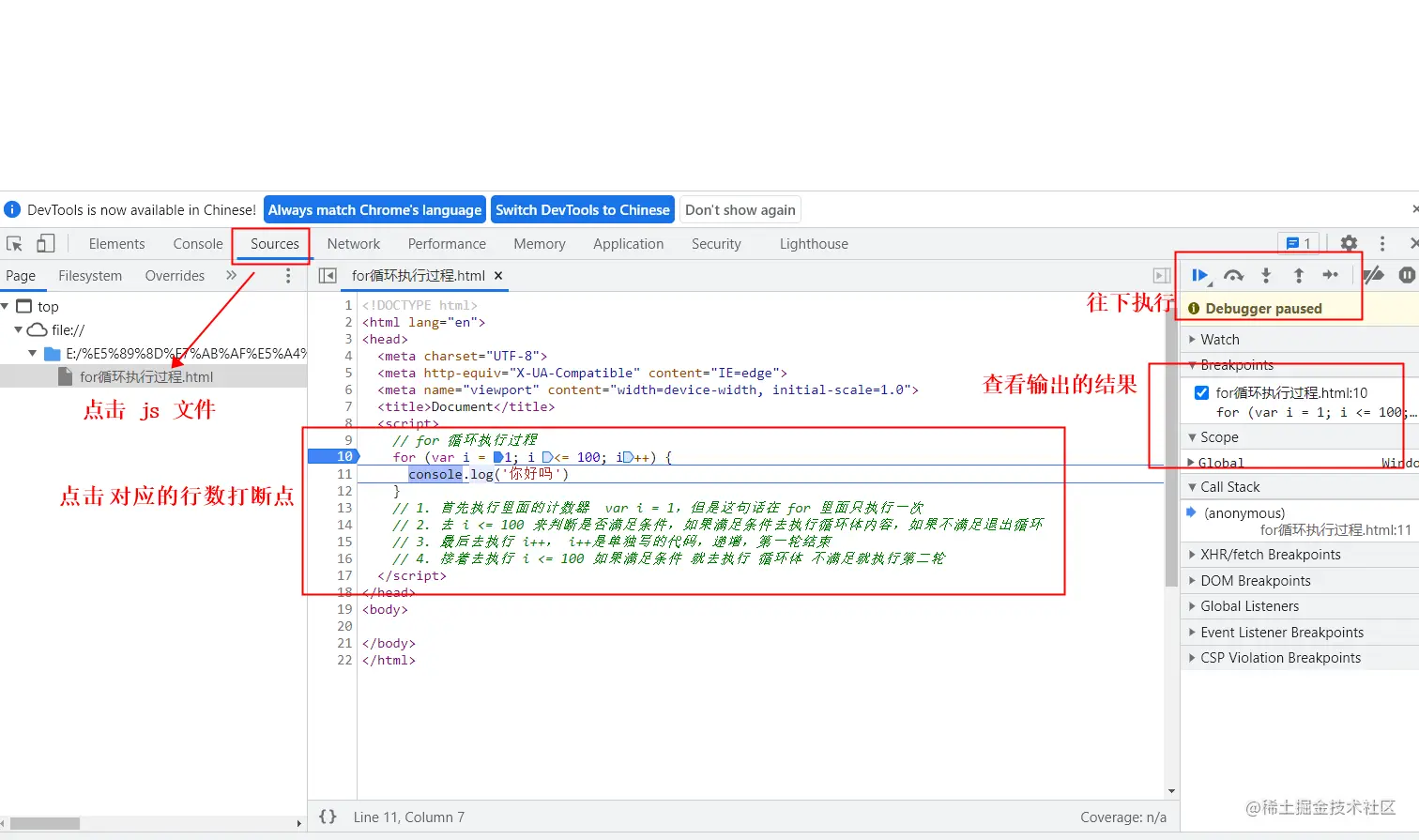Collapse the E:/ folder tree node
Image resolution: width=1419 pixels, height=840 pixels.
point(33,353)
